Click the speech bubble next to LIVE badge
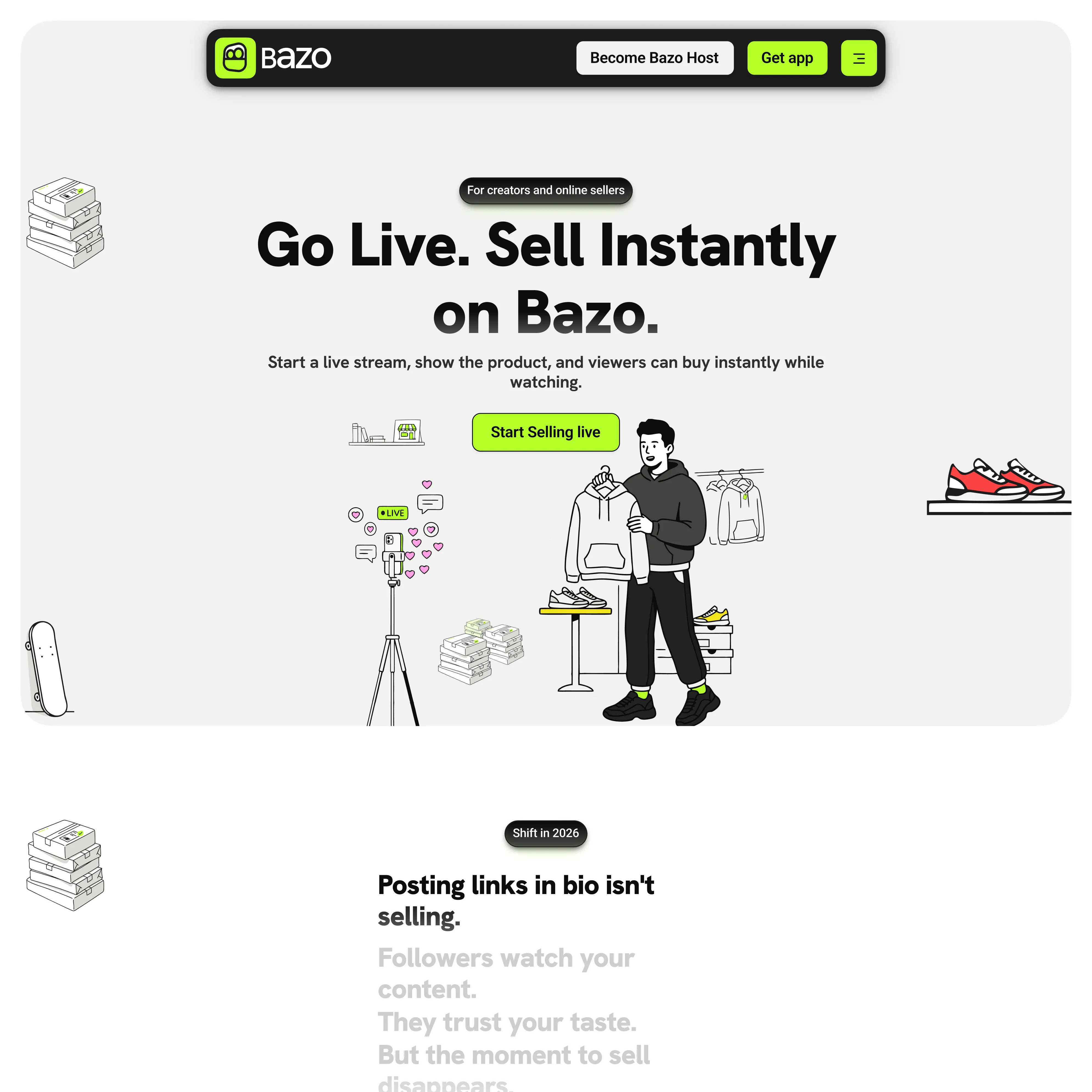This screenshot has width=1092, height=1092. [x=430, y=502]
